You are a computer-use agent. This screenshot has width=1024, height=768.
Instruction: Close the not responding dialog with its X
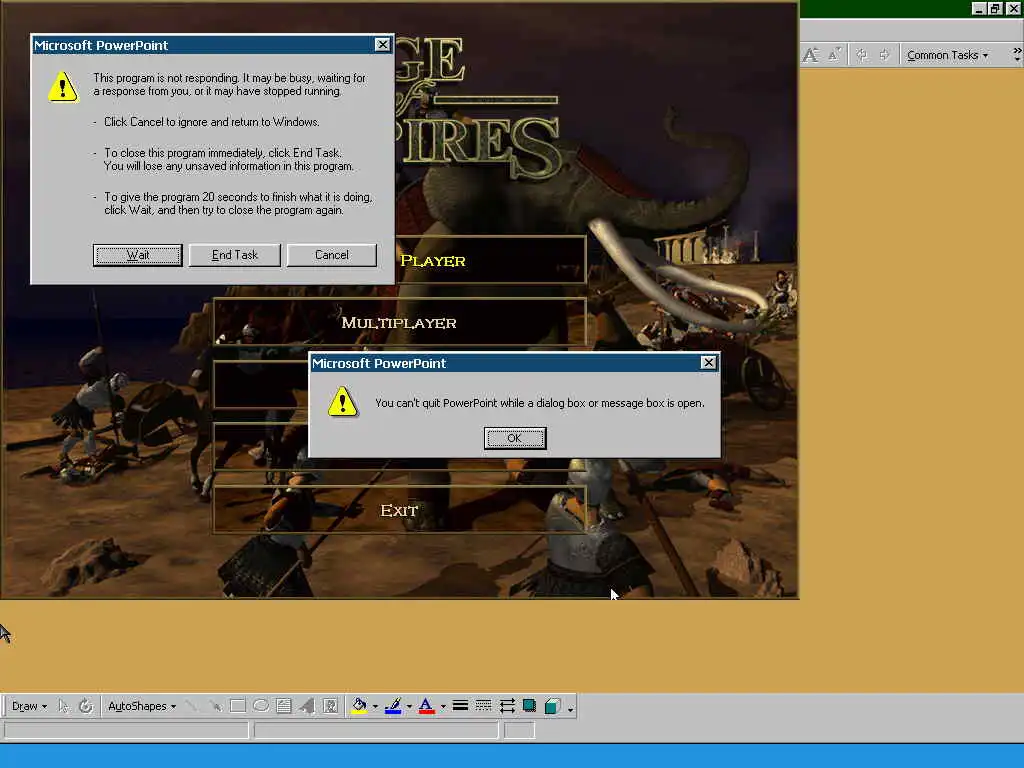383,44
